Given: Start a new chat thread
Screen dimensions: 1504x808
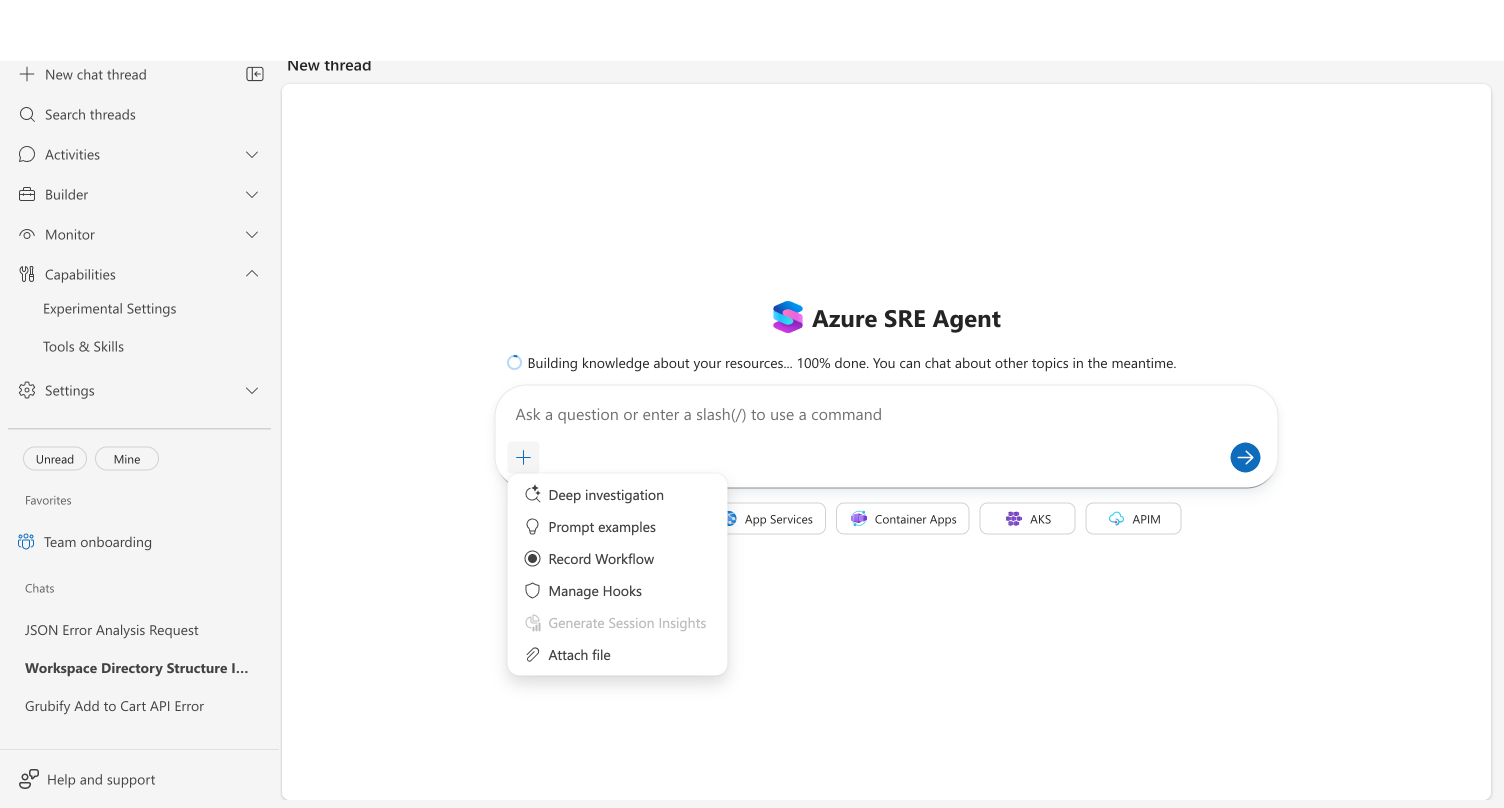Looking at the screenshot, I should 84,75.
